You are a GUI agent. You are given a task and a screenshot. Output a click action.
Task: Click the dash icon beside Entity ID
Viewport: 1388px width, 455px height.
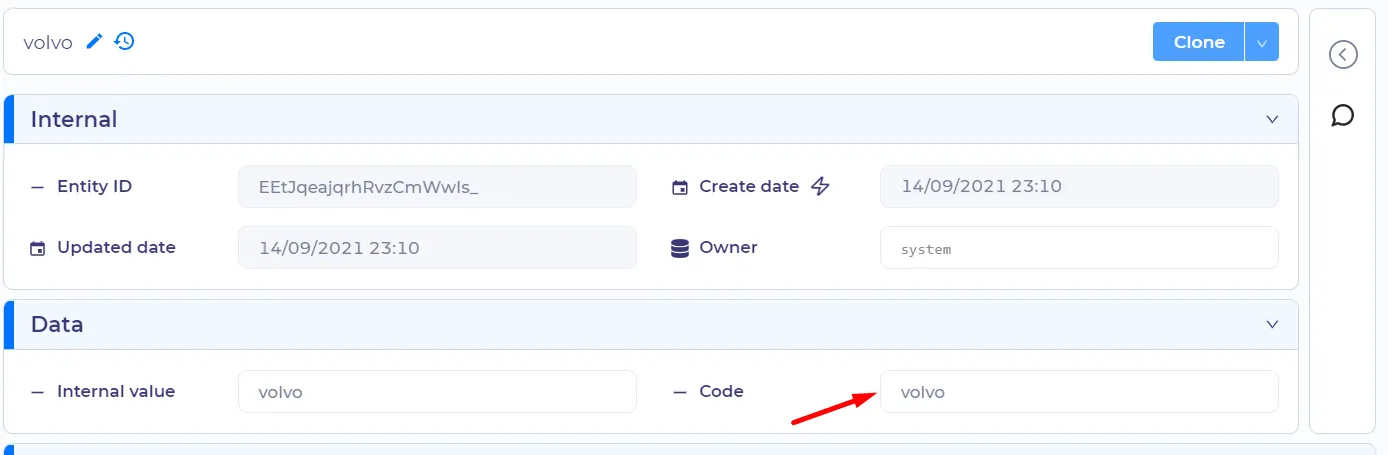point(38,187)
